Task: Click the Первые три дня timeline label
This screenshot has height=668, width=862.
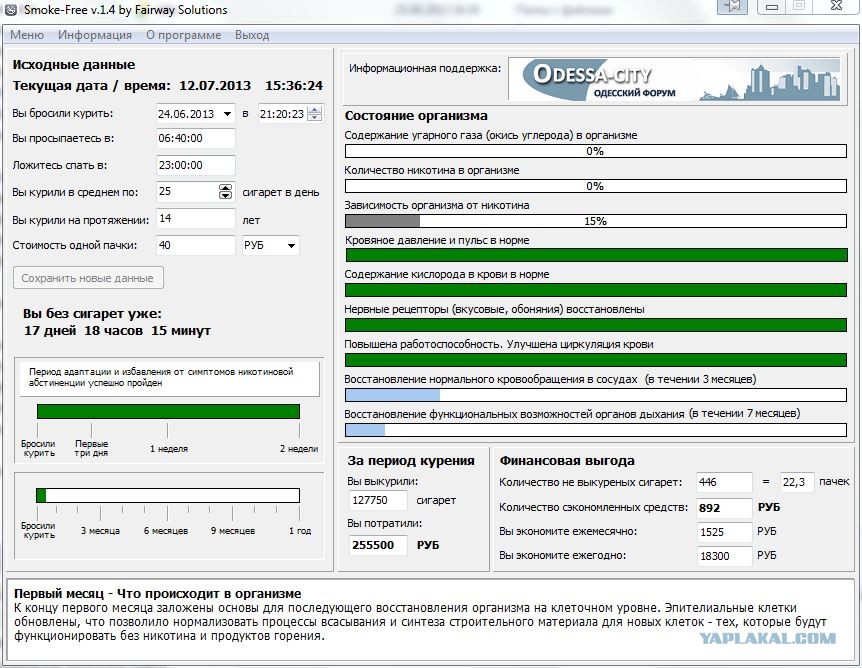Action: click(91, 448)
